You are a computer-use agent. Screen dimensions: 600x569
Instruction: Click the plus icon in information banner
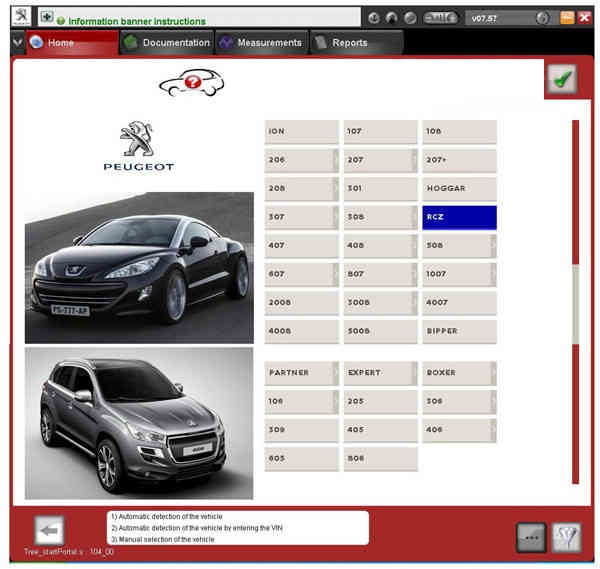pyautogui.click(x=46, y=19)
